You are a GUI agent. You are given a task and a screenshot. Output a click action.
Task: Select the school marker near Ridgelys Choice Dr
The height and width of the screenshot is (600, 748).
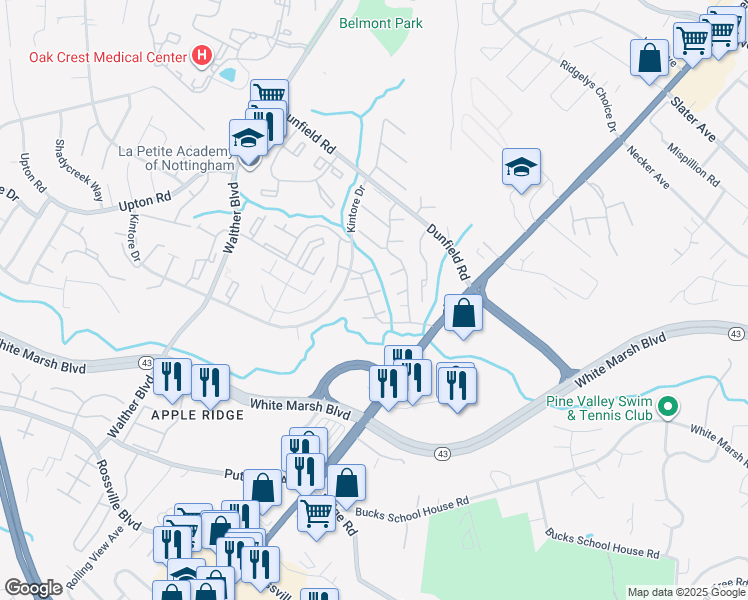click(x=521, y=167)
